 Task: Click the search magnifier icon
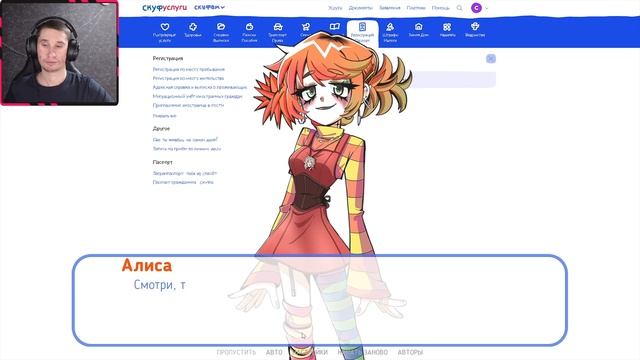point(459,8)
